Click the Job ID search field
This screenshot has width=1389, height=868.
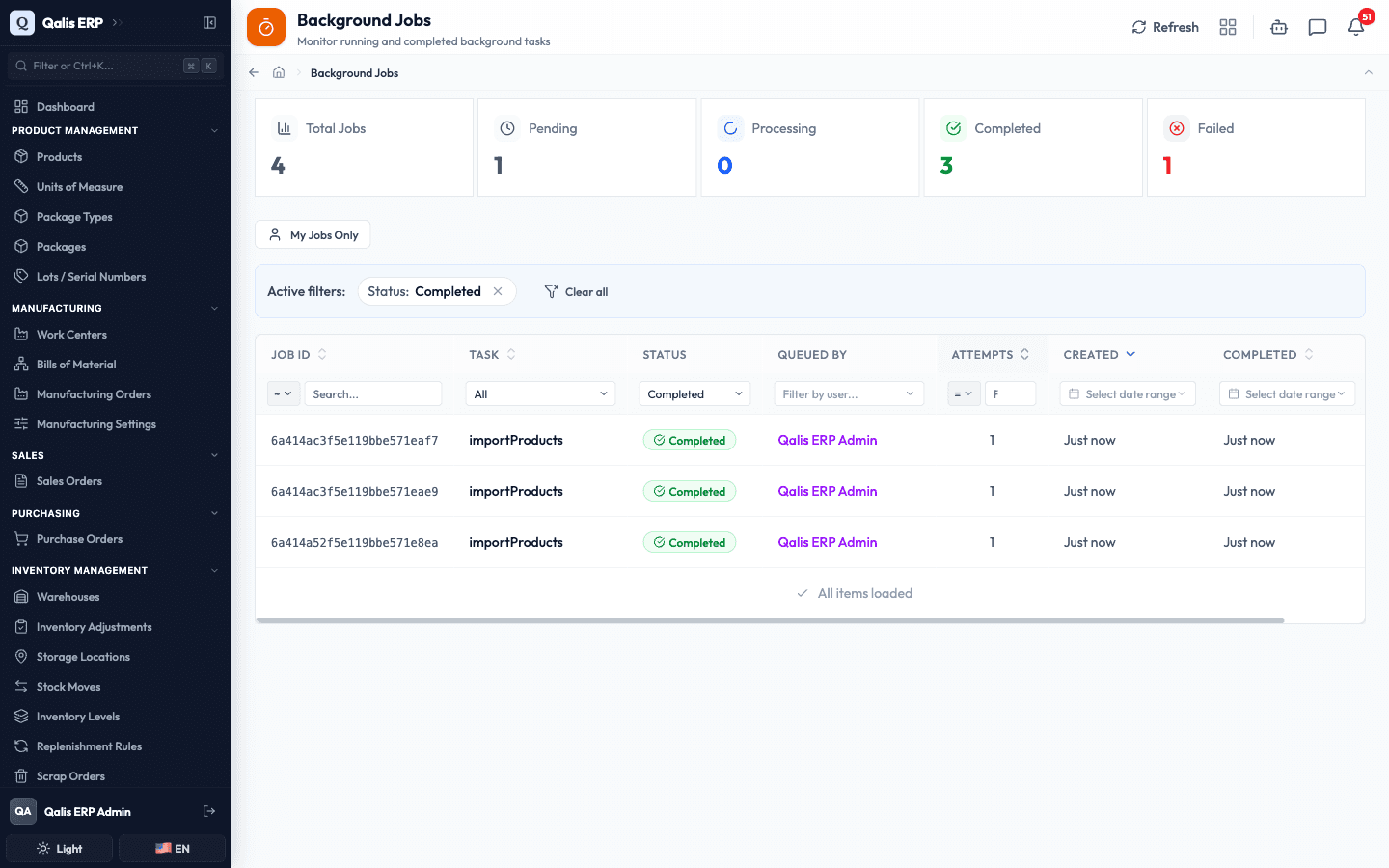[x=373, y=393]
